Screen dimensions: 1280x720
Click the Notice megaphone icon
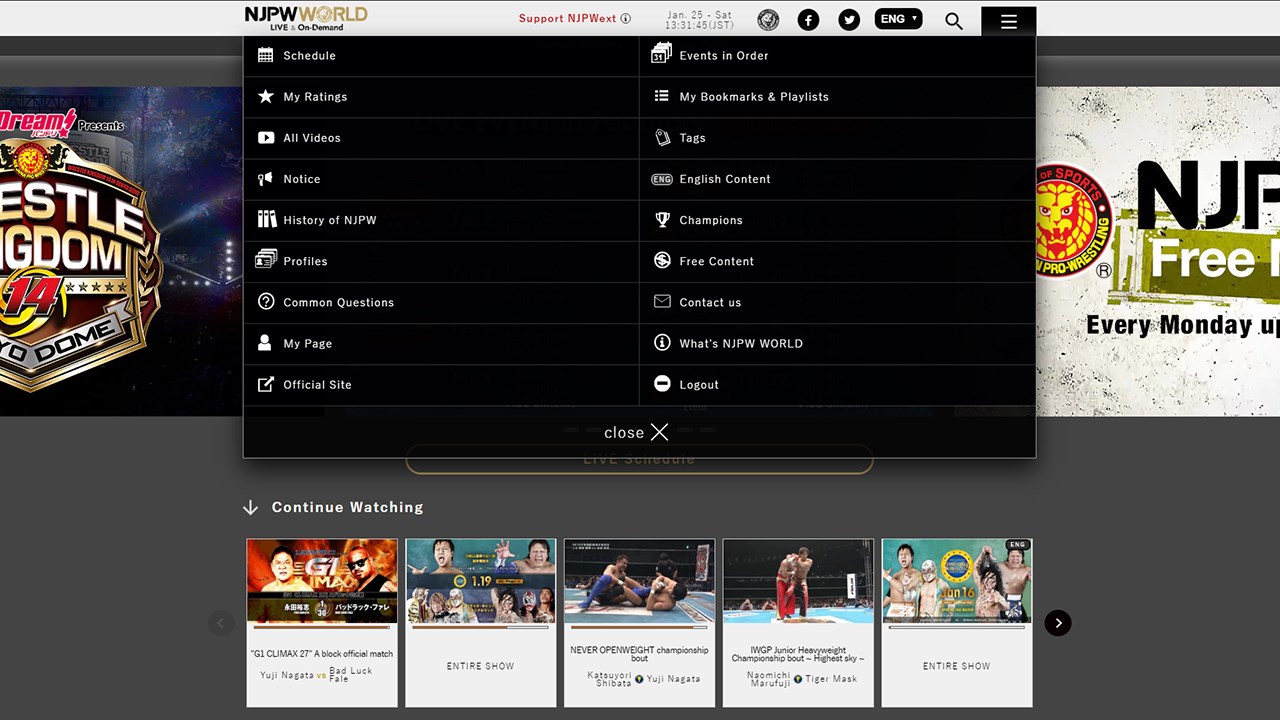coord(265,178)
